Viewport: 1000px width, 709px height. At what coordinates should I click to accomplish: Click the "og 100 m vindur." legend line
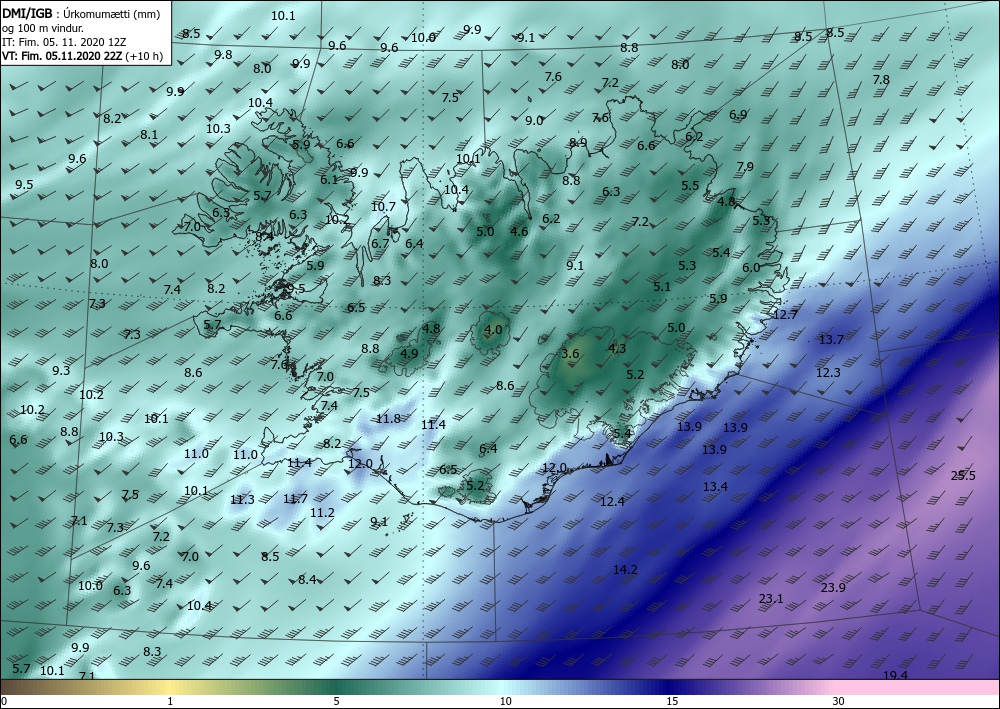coord(43,28)
